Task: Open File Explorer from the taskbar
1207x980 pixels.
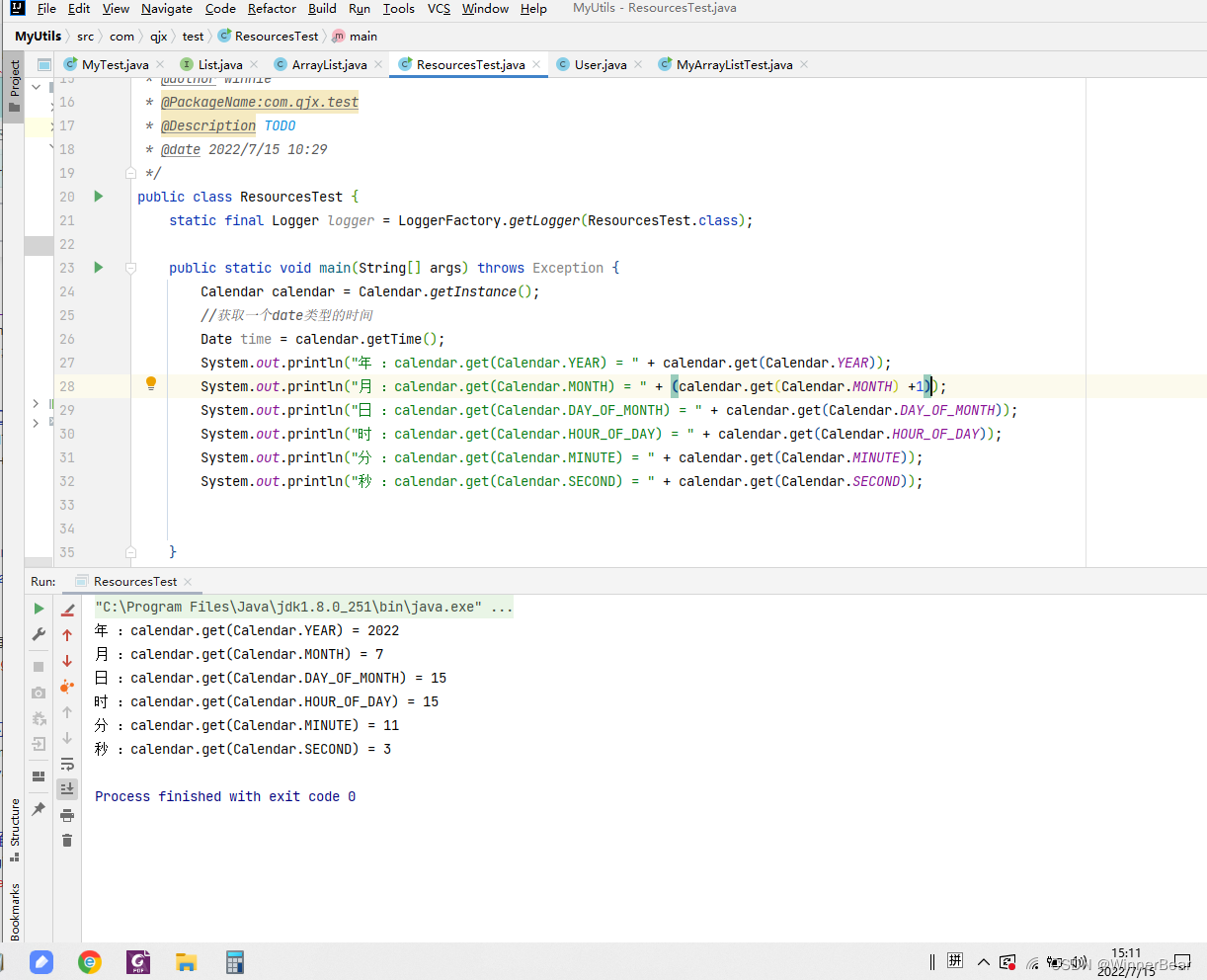Action: pyautogui.click(x=186, y=962)
